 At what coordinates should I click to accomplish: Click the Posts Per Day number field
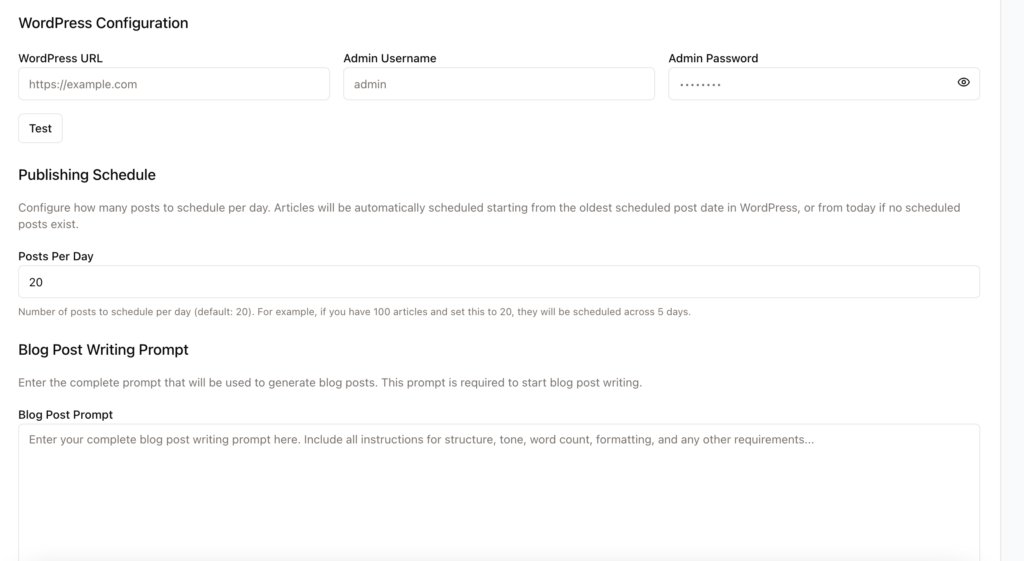pos(498,282)
